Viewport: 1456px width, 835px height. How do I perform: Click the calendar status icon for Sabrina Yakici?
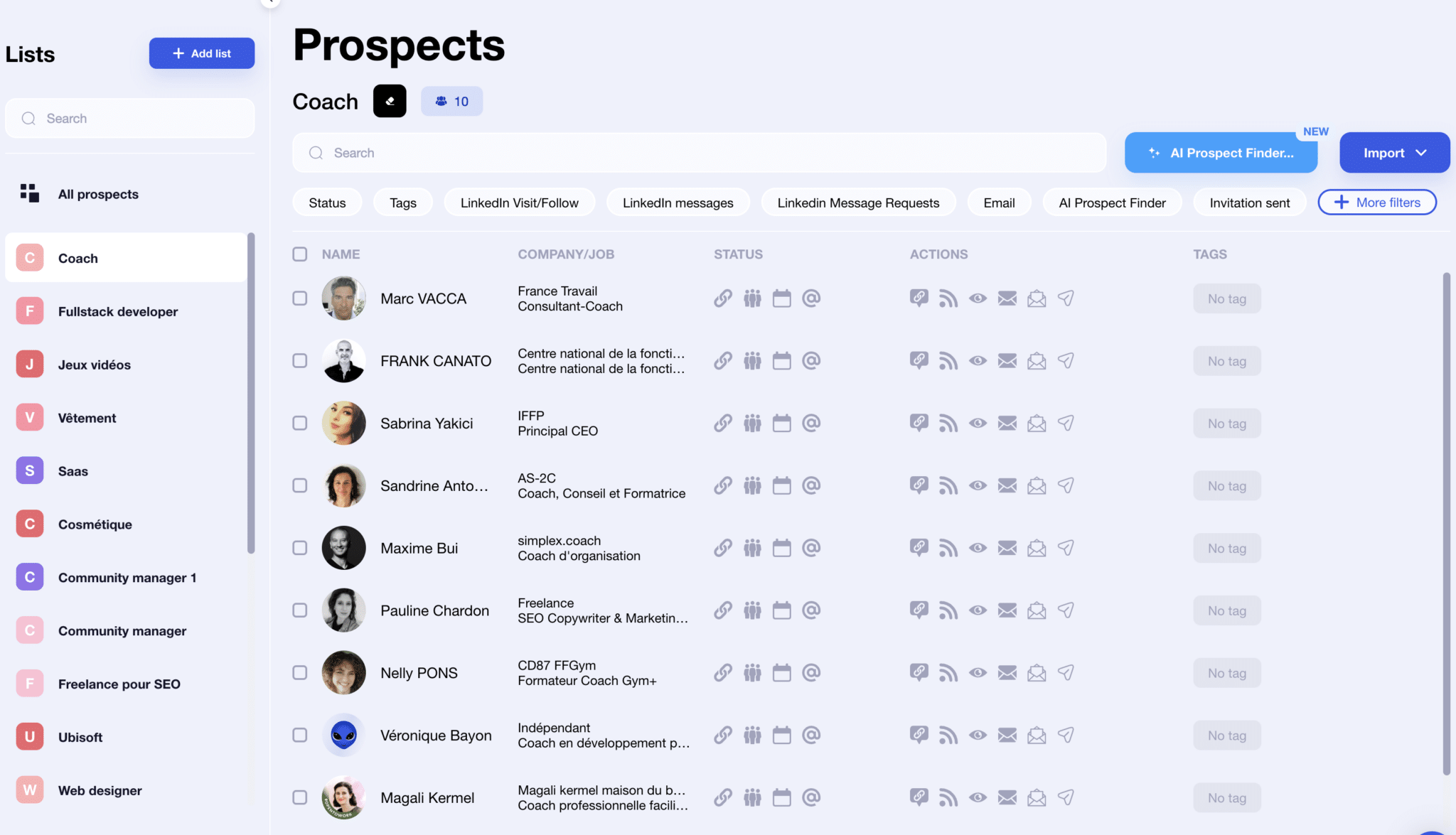point(782,423)
